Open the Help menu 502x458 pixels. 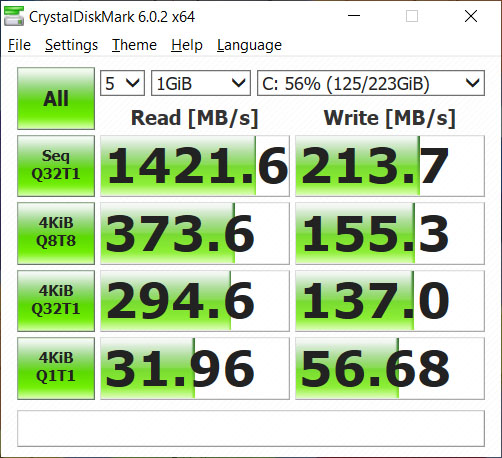point(187,45)
